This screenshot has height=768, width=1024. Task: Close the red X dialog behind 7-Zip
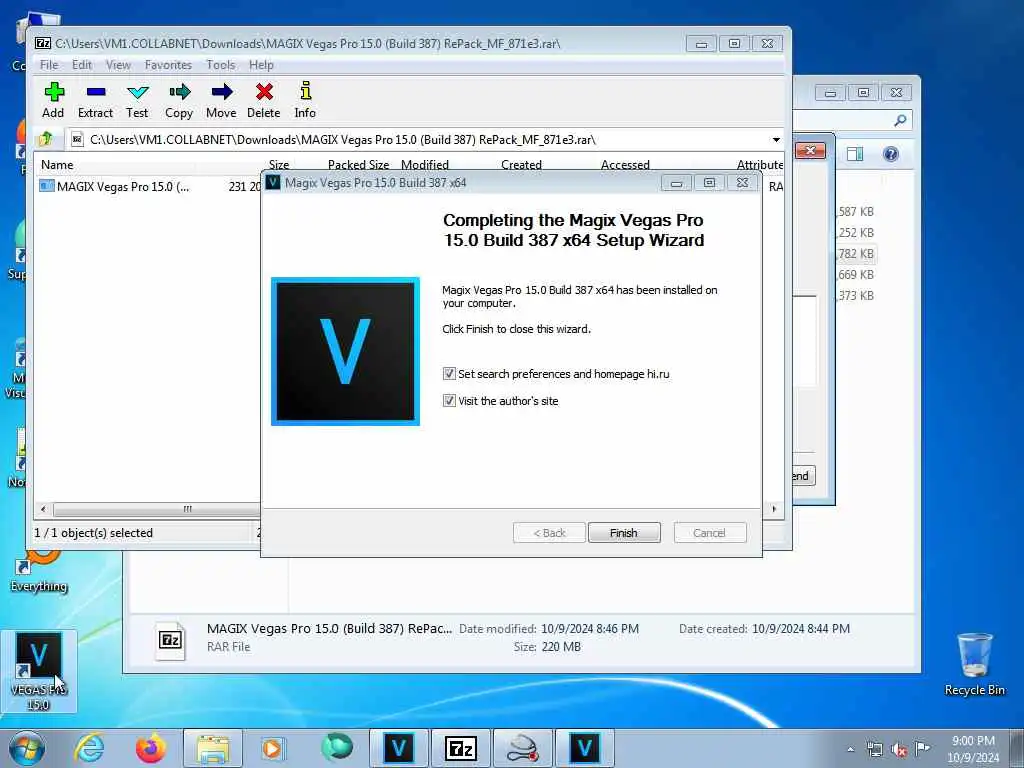[x=810, y=151]
